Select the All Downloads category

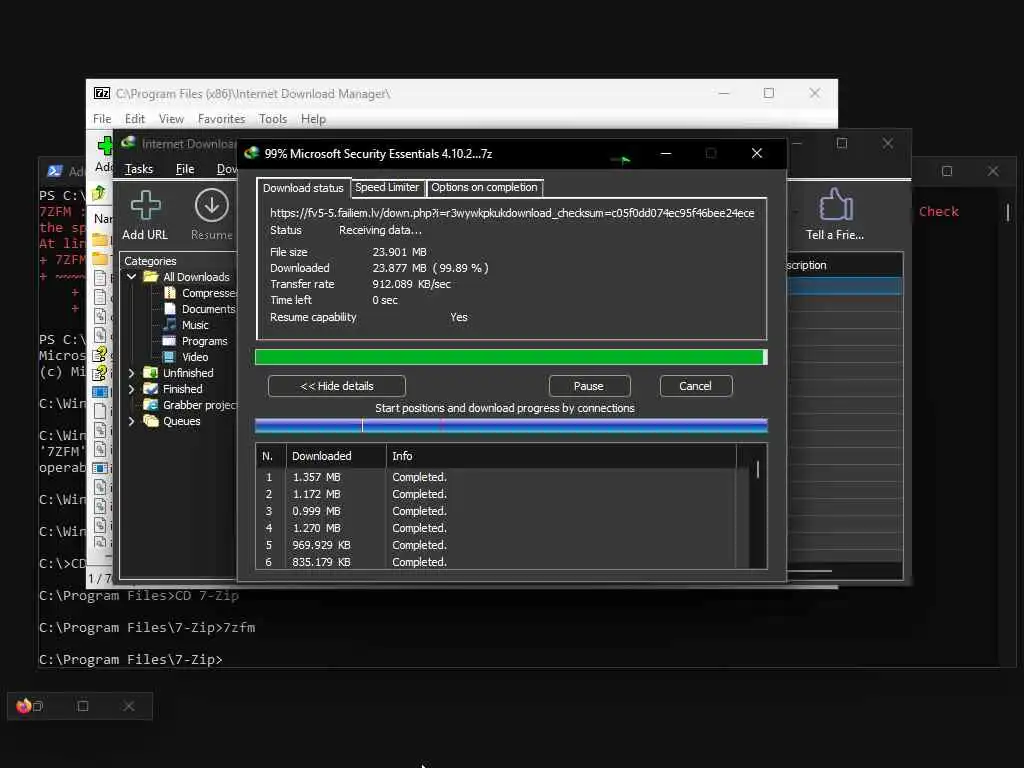pyautogui.click(x=196, y=277)
